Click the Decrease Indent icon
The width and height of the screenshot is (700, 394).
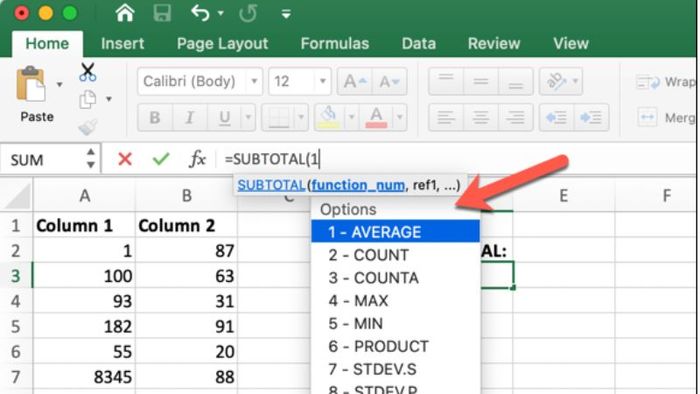click(556, 117)
